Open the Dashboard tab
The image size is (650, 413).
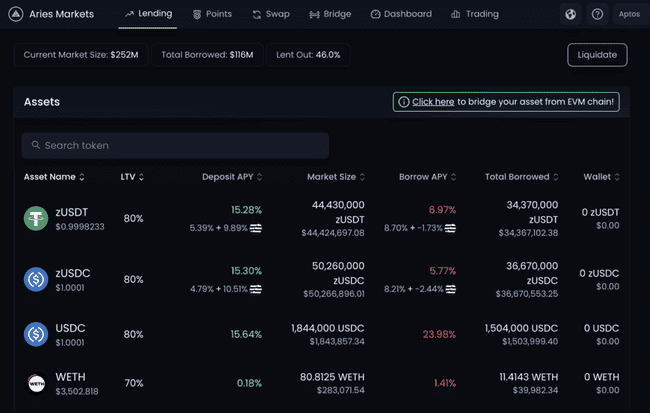coord(400,14)
